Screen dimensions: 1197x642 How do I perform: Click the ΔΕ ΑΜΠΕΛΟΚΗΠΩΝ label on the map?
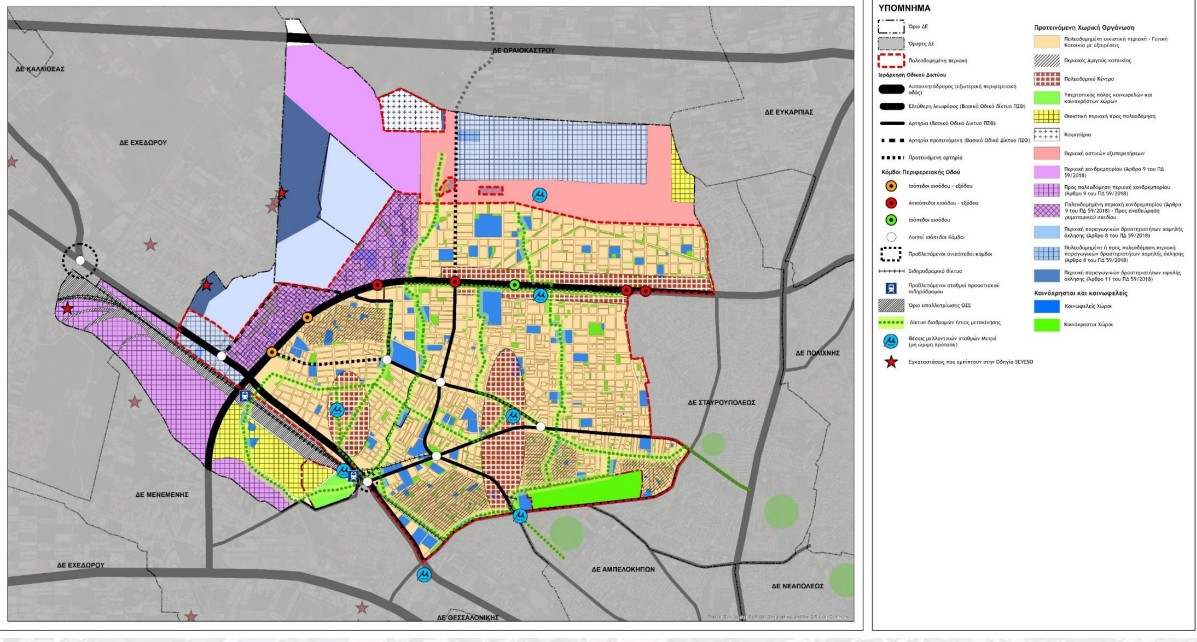[x=634, y=567]
